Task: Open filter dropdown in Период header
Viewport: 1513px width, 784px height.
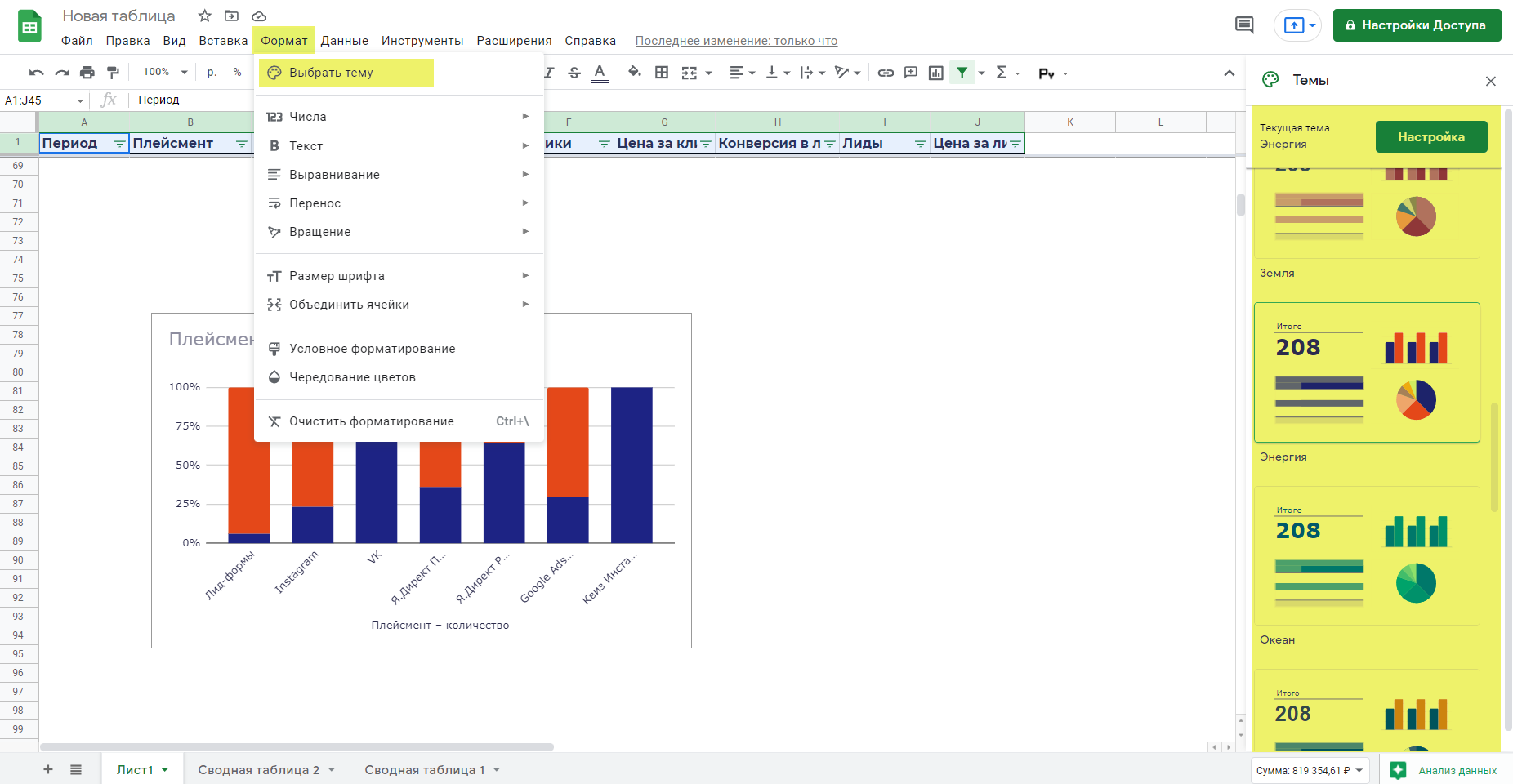Action: click(x=119, y=144)
